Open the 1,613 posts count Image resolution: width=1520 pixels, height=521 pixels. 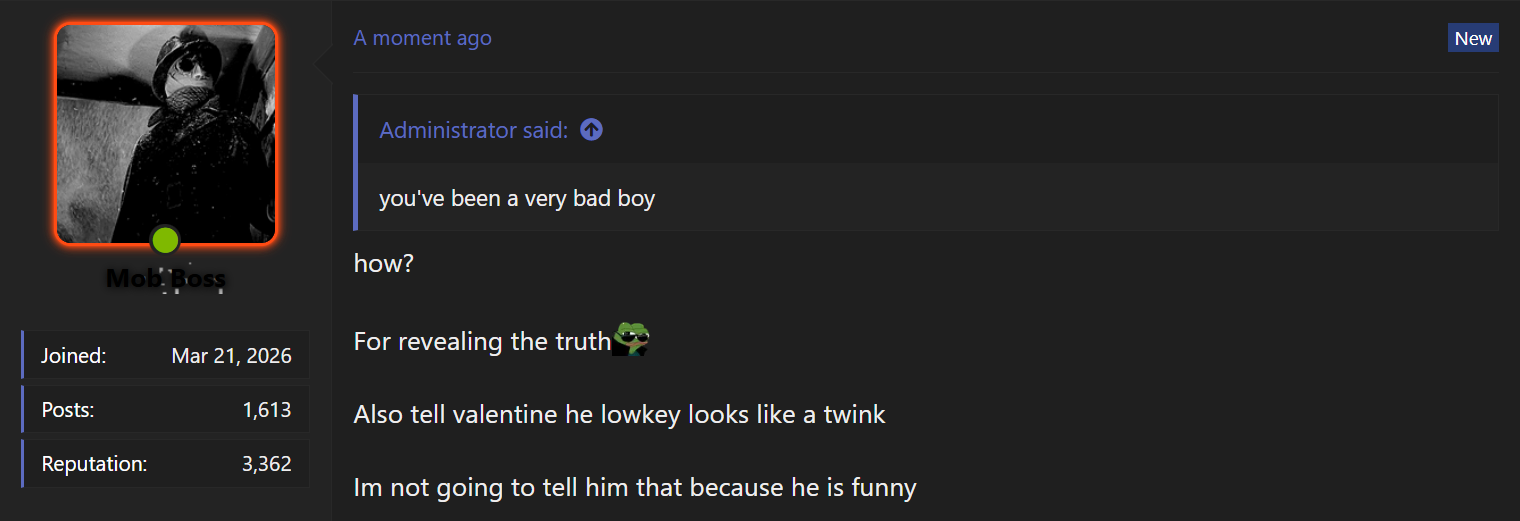click(267, 410)
